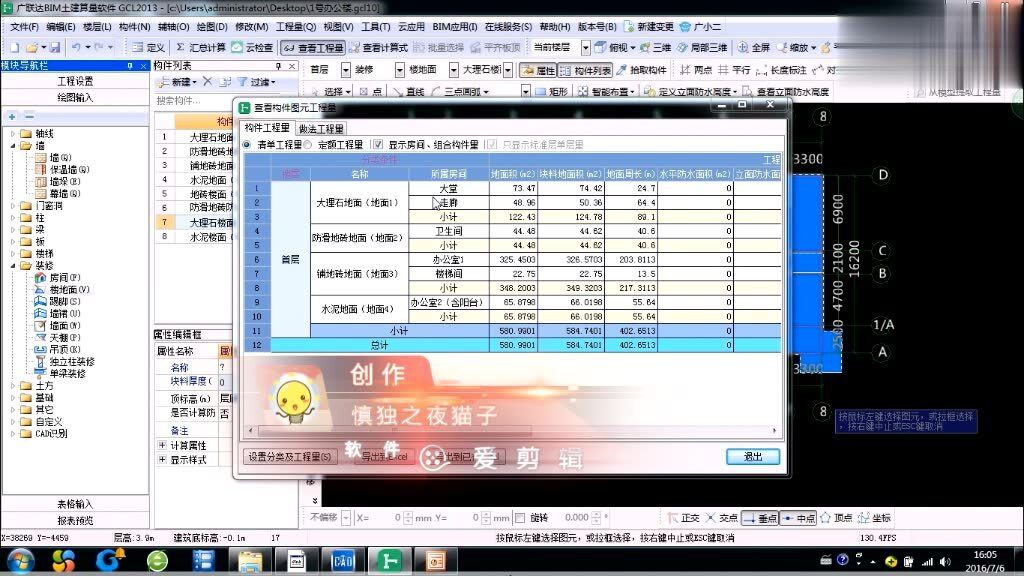Image resolution: width=1024 pixels, height=576 pixels.
Task: Open the 工程量(Q) menu
Action: click(295, 27)
